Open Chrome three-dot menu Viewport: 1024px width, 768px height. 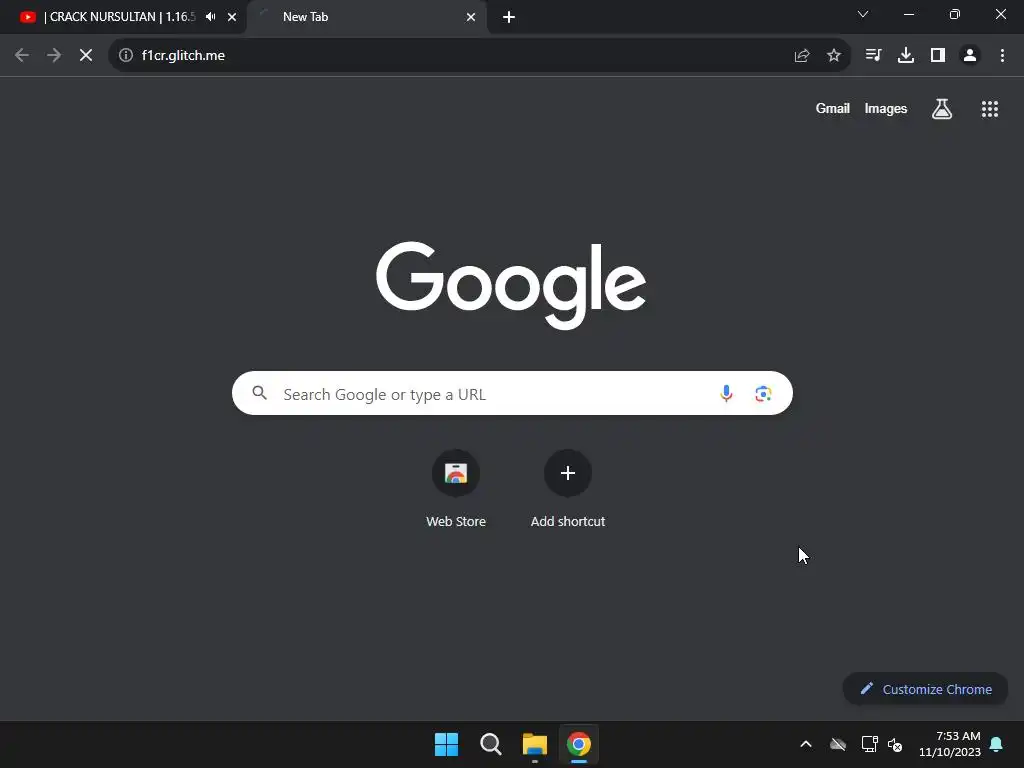pos(1002,56)
